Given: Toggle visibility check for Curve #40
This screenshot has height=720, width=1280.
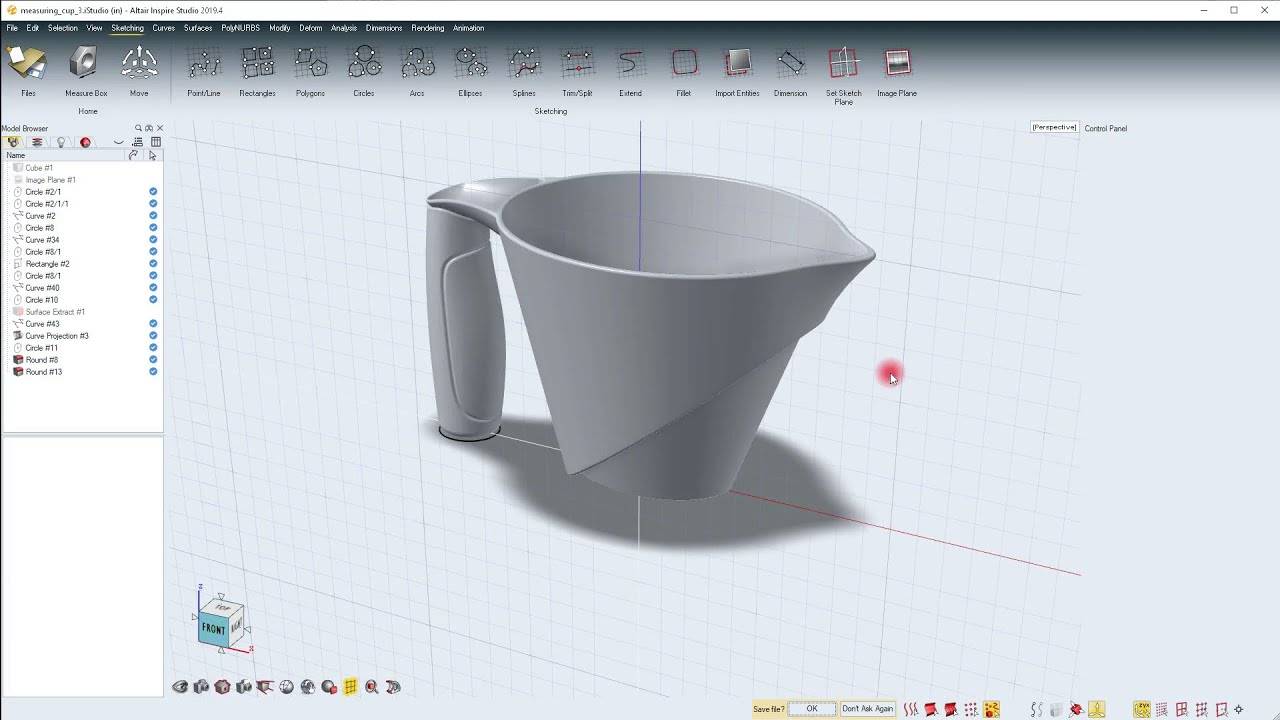Looking at the screenshot, I should (x=153, y=288).
